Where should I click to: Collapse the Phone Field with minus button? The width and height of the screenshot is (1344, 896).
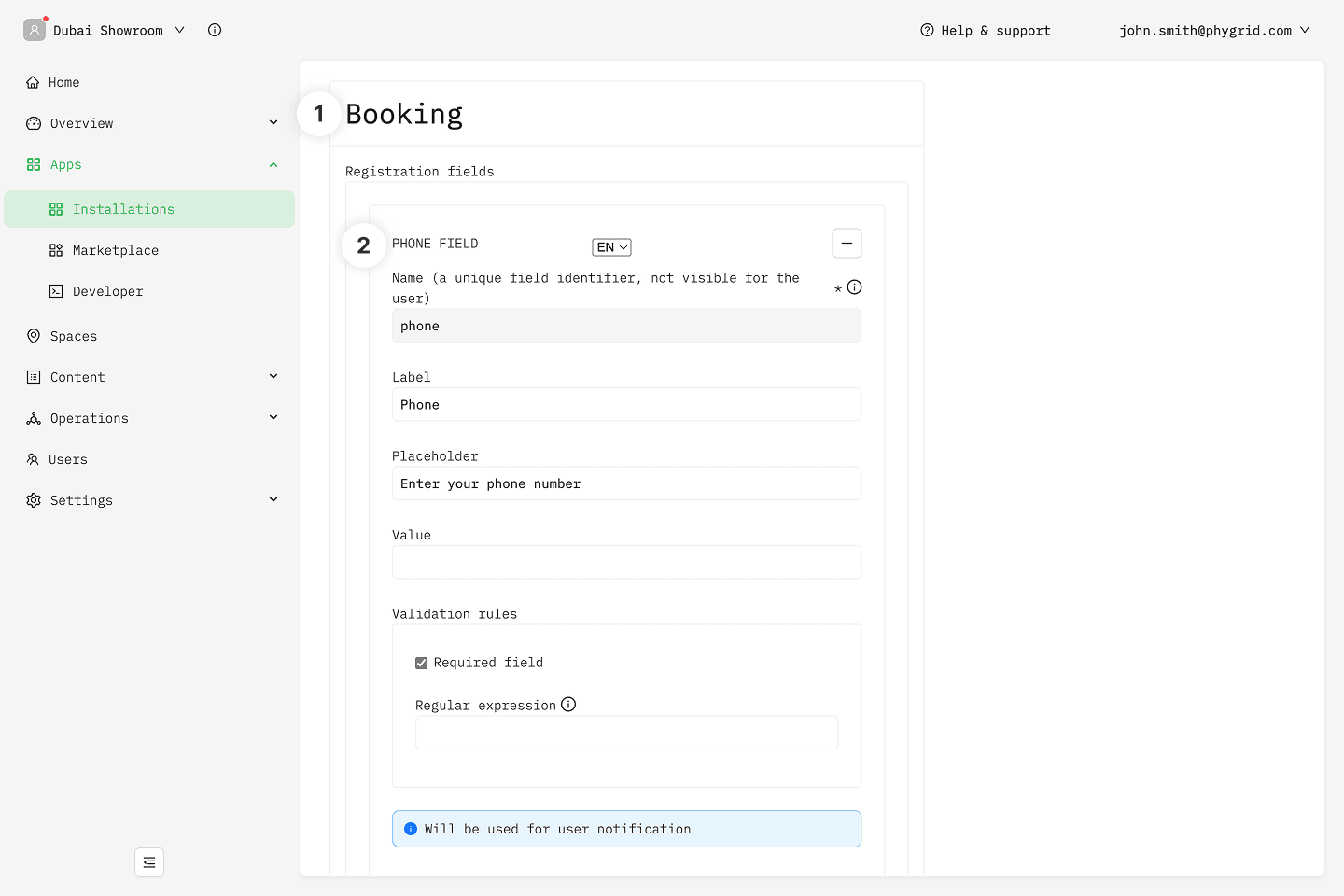(x=847, y=244)
